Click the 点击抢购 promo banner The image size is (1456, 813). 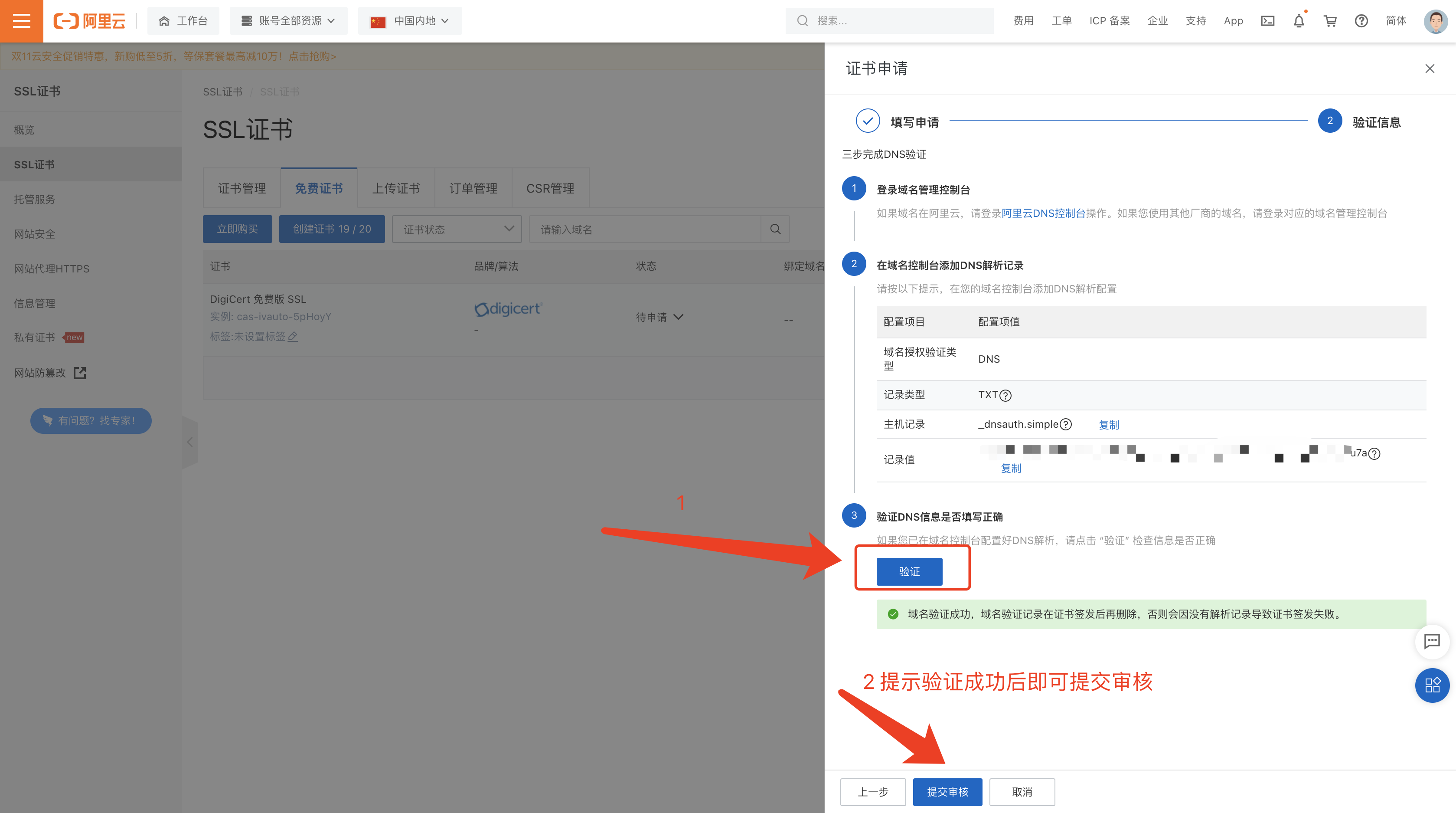tap(312, 56)
